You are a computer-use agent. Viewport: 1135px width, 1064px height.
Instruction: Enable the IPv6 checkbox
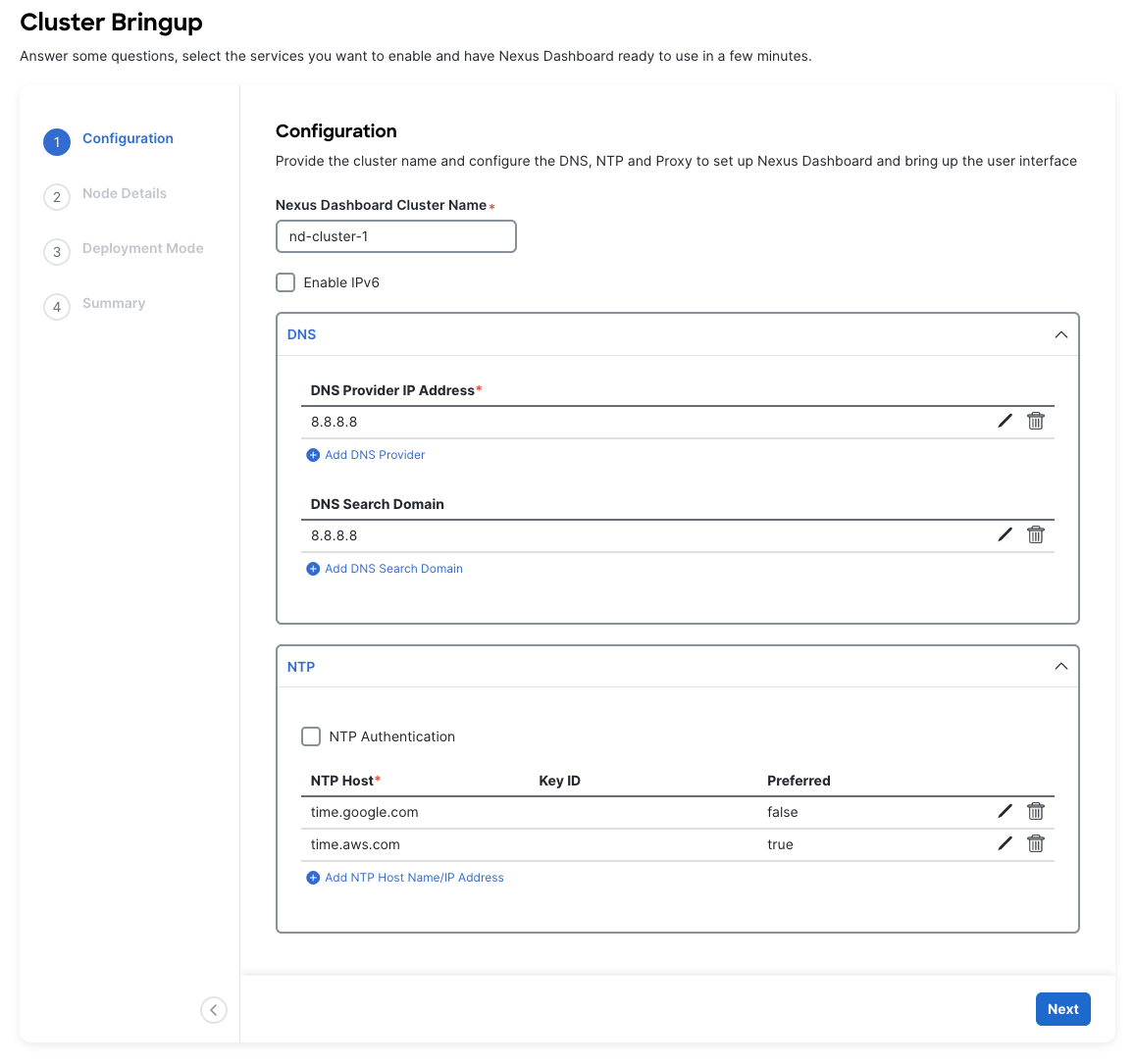[285, 282]
